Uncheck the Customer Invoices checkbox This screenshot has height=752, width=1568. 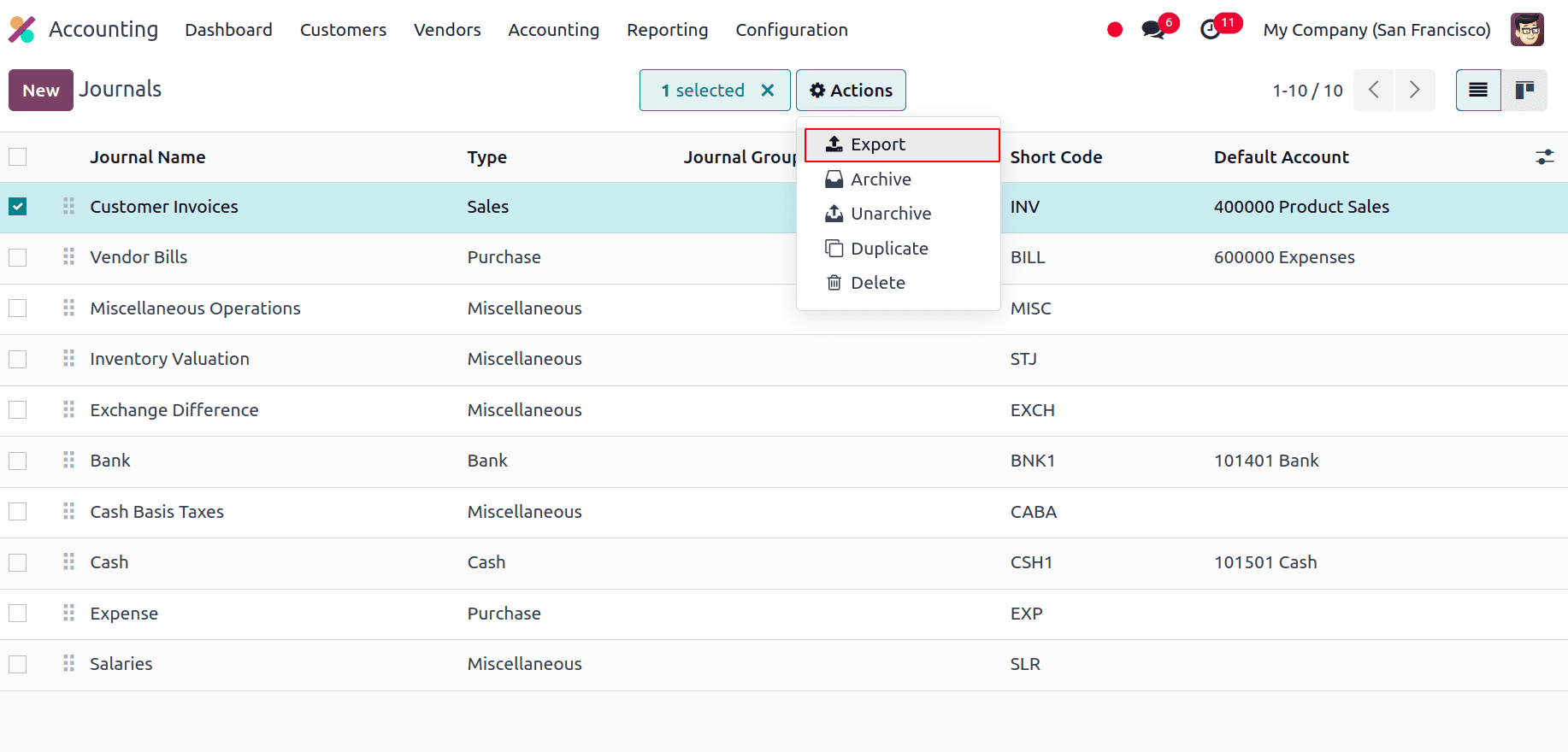[x=18, y=207]
